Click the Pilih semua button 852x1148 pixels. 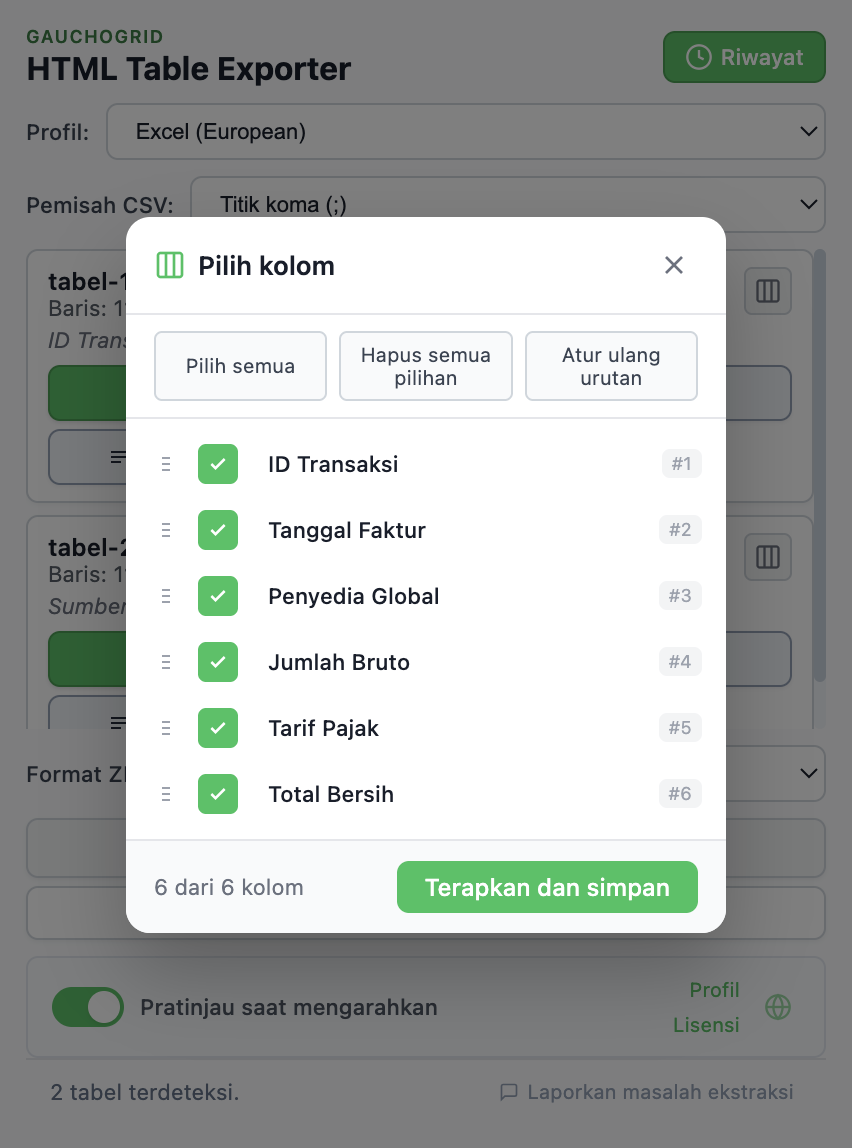pos(240,366)
